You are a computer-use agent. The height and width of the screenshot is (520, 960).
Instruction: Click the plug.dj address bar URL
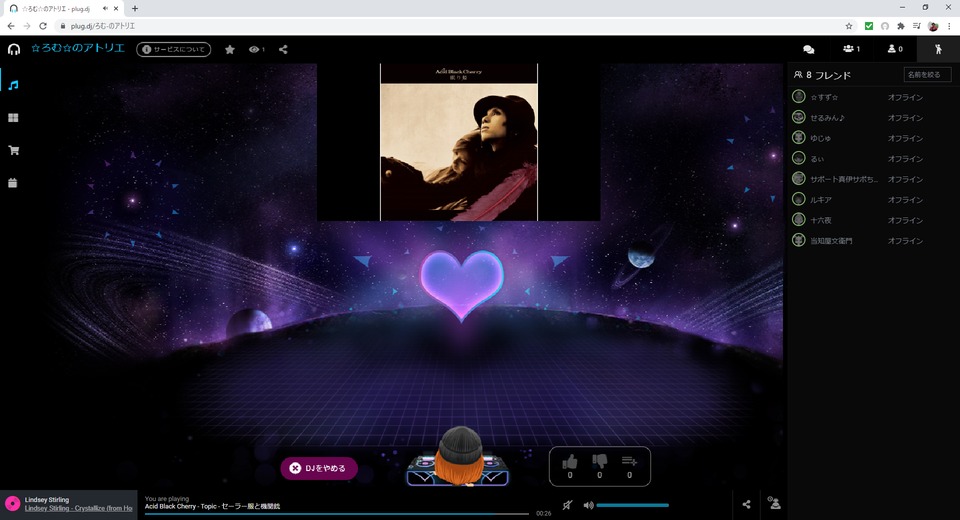(102, 26)
